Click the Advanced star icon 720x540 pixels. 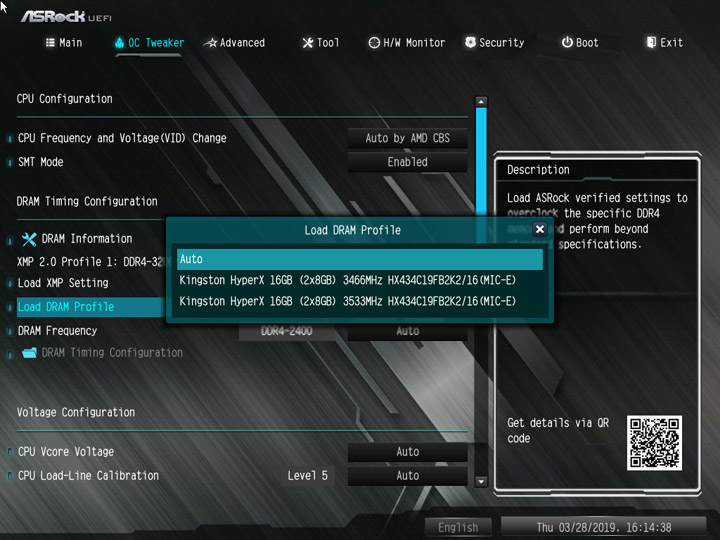(x=210, y=43)
